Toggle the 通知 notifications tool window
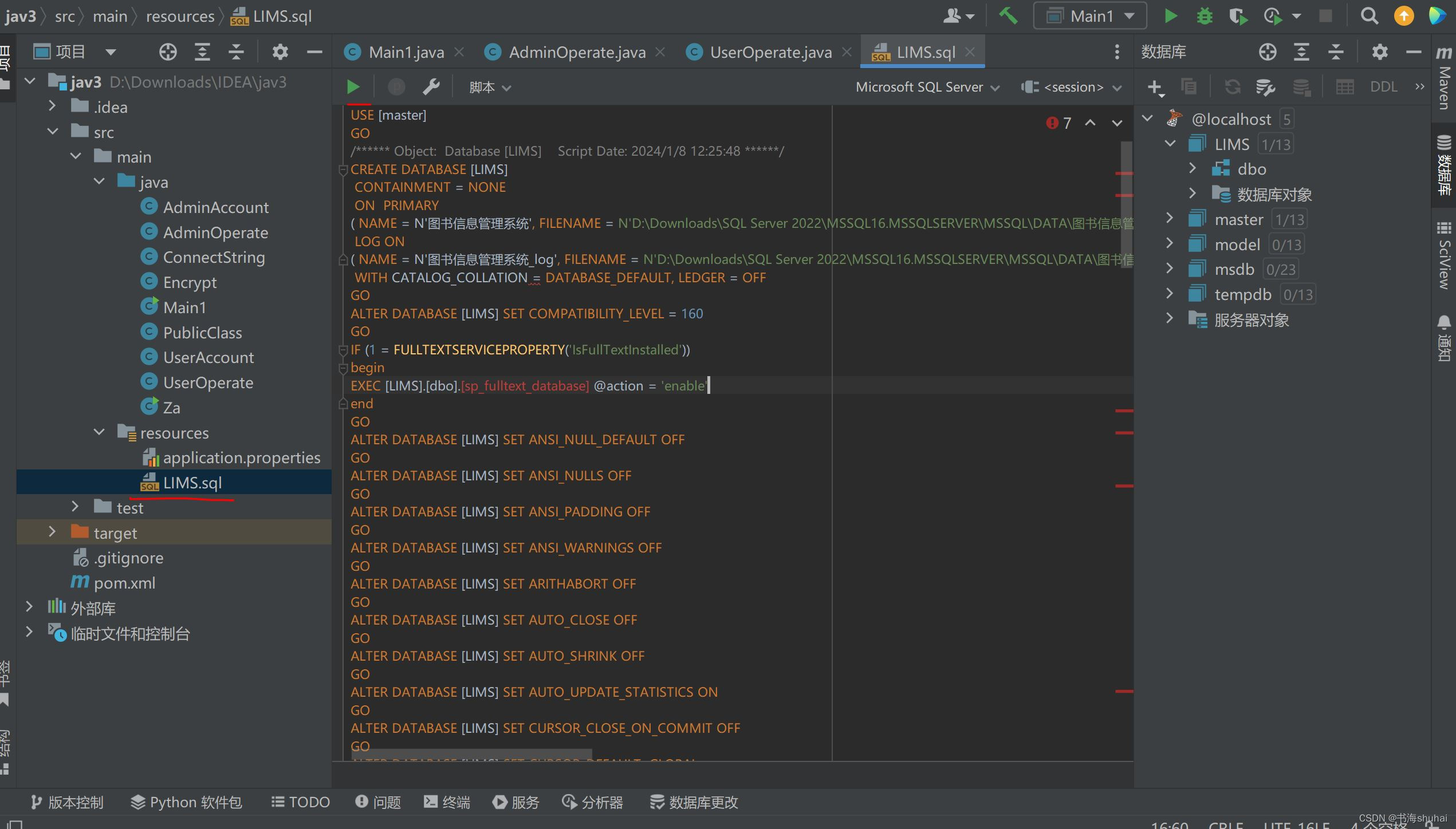 [1444, 338]
